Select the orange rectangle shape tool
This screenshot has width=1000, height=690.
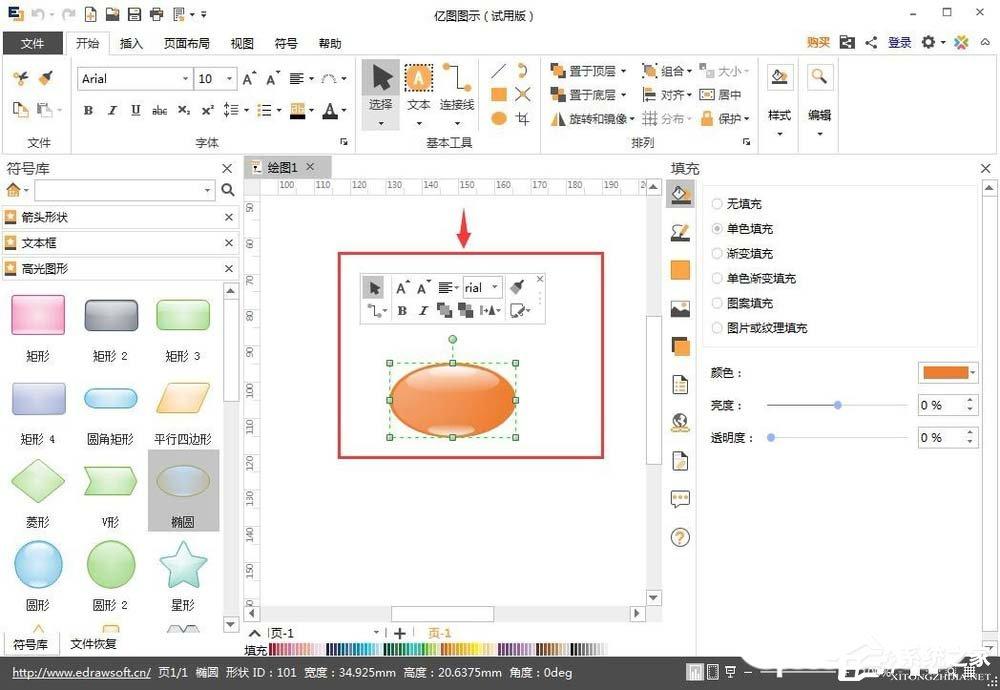click(x=499, y=95)
